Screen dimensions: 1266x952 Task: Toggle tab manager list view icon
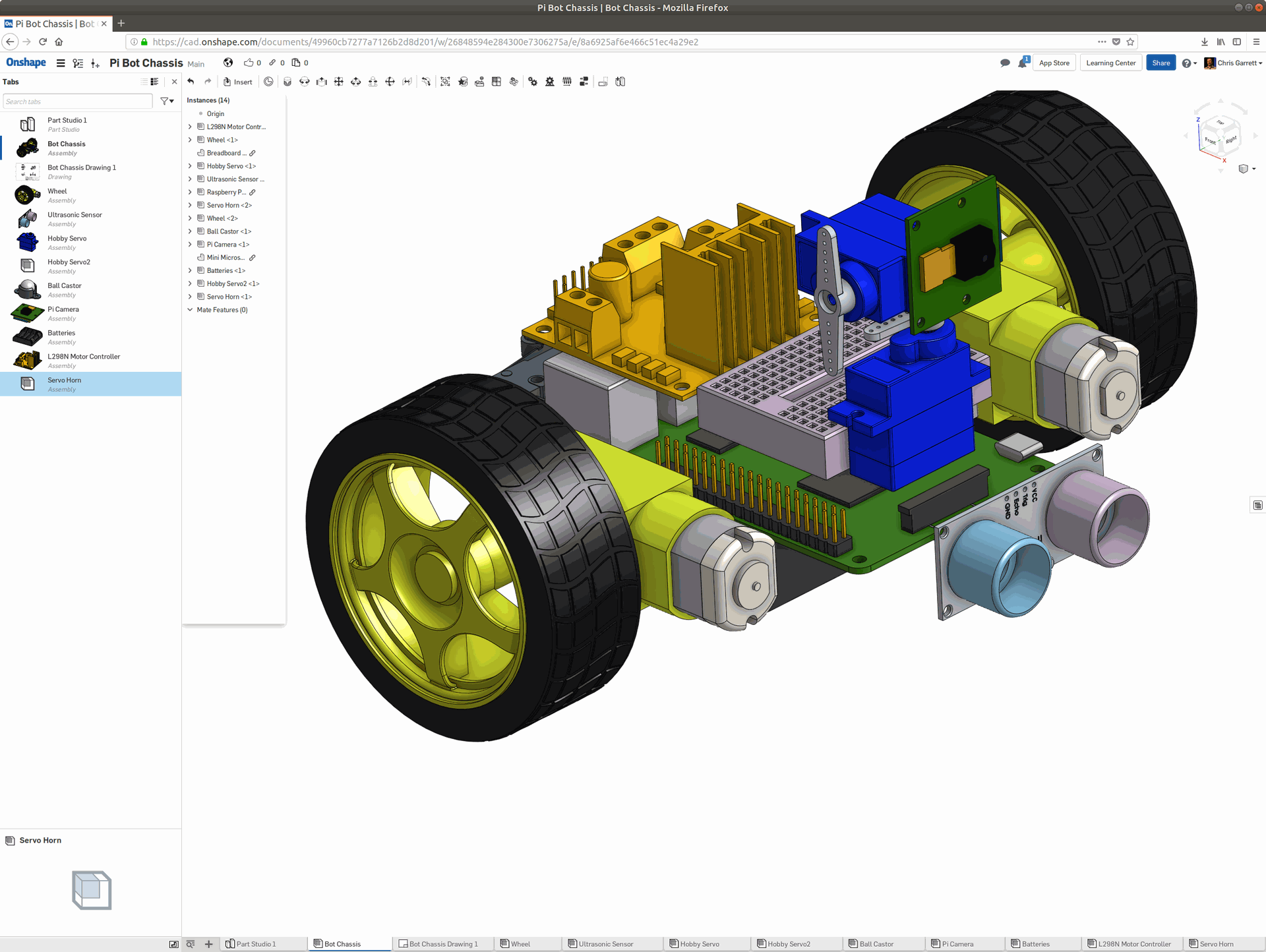144,82
